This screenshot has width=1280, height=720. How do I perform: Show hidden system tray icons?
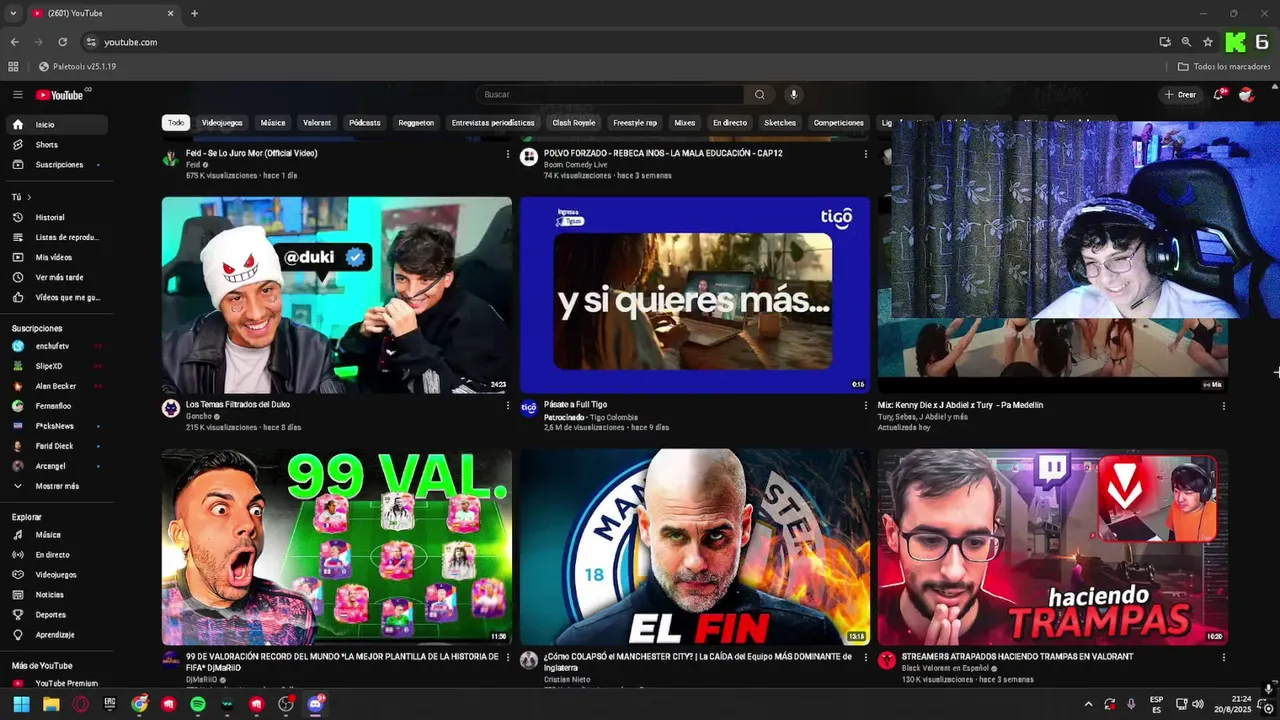tap(1088, 704)
